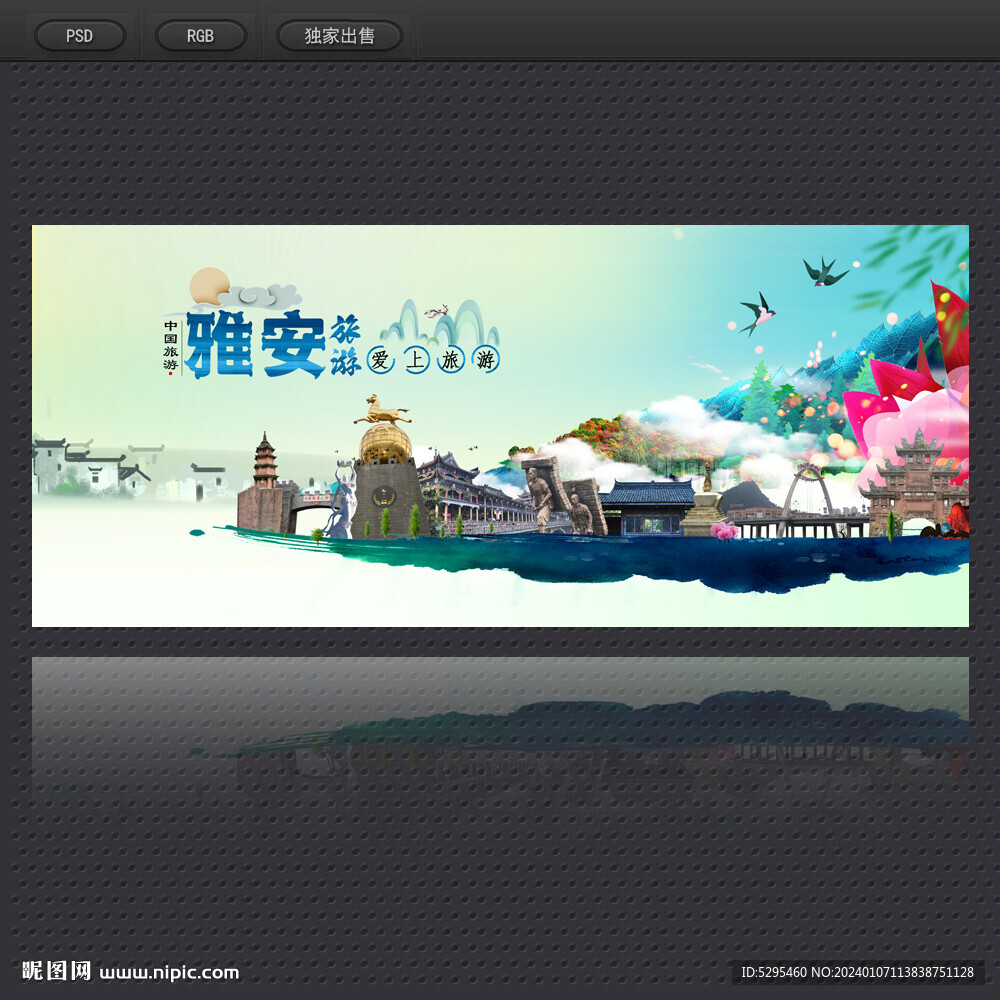Click the 昵图网 logo text

click(56, 971)
